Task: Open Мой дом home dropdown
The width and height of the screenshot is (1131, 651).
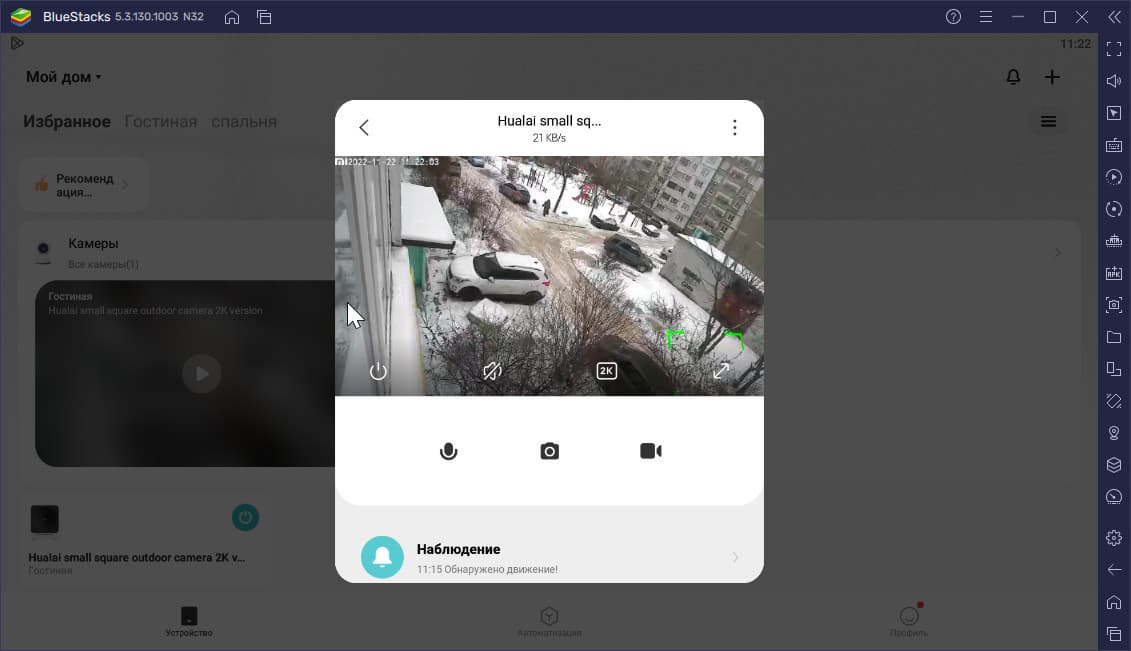Action: 63,76
